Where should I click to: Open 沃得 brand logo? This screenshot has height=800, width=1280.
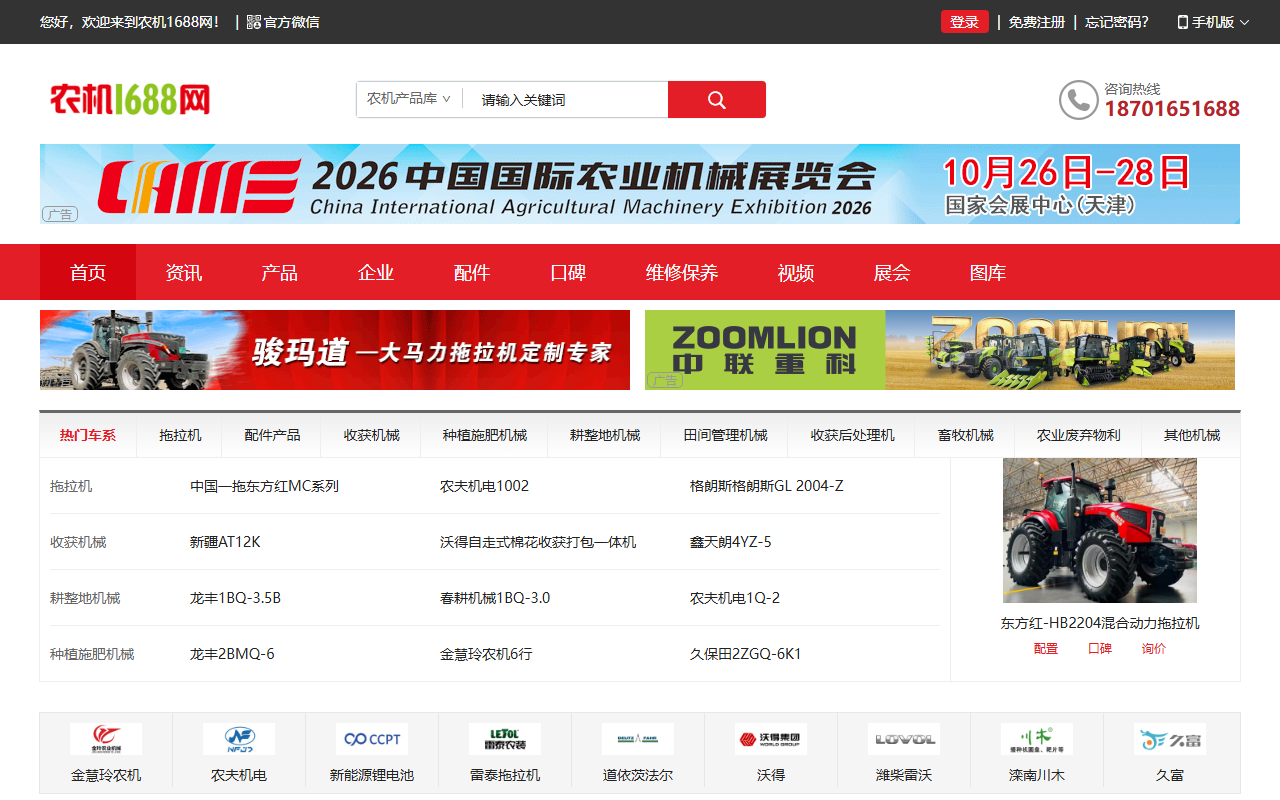click(x=771, y=739)
